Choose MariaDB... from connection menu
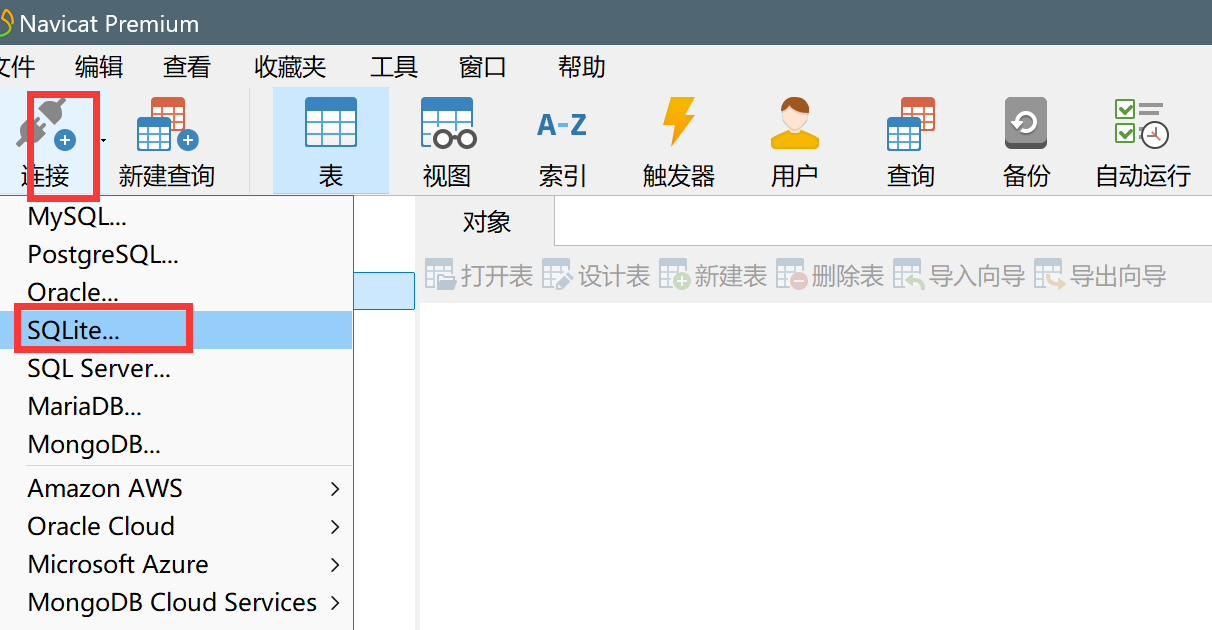 pos(178,406)
